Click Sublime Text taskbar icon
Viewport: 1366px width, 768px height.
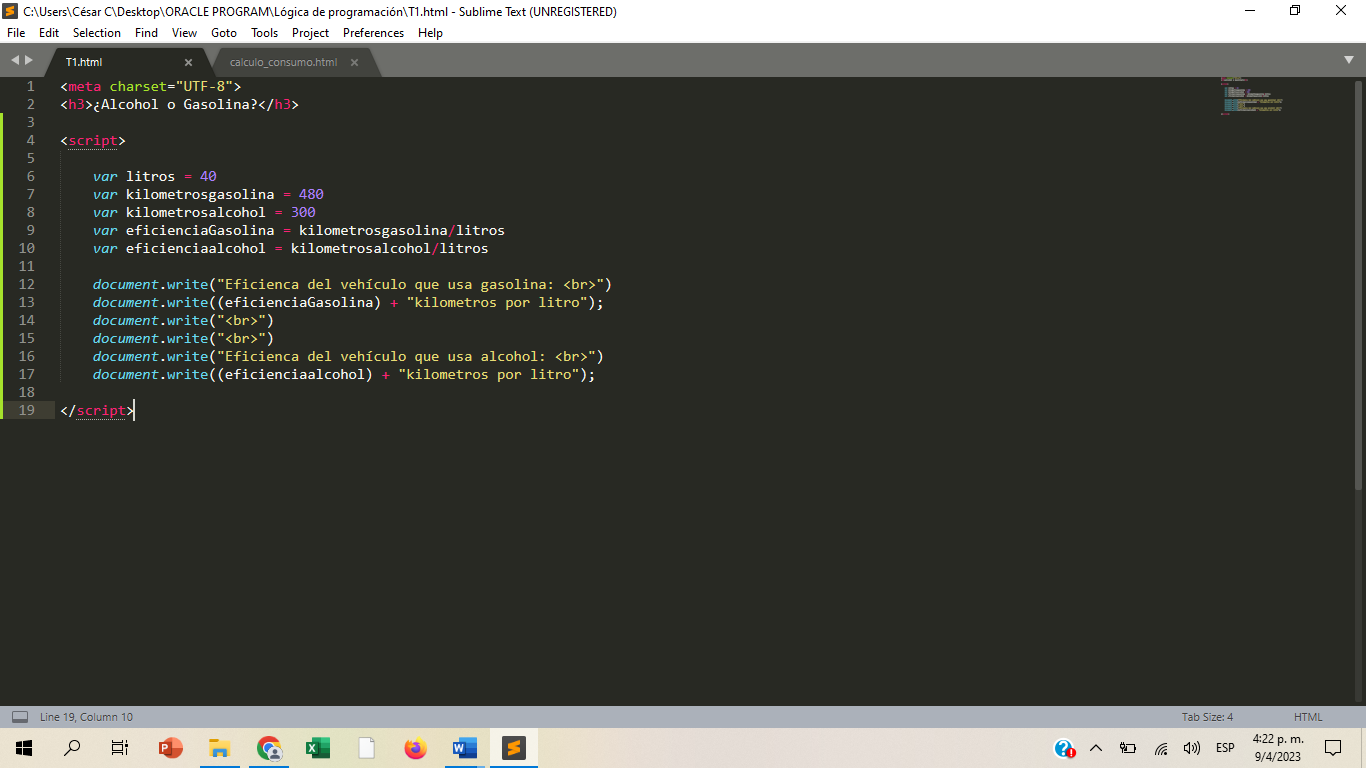514,748
